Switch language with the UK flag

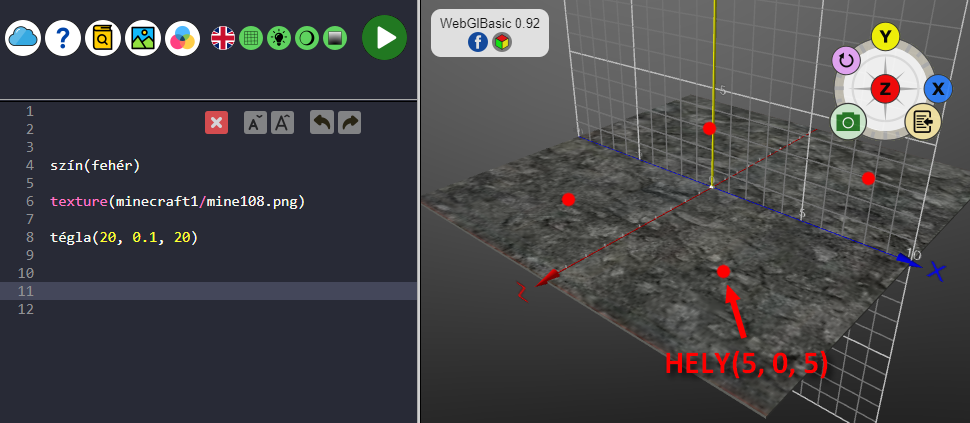[223, 38]
